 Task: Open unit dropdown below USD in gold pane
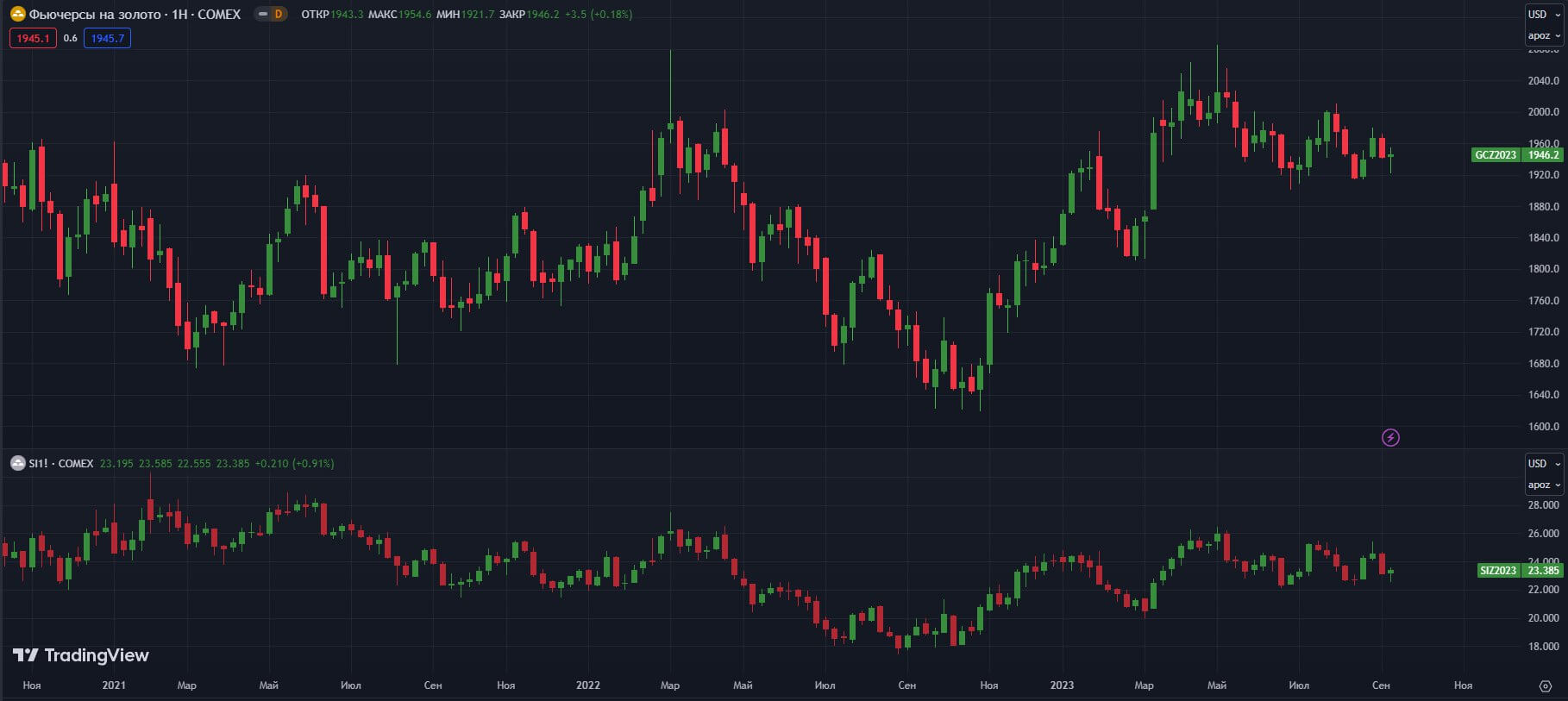pyautogui.click(x=1544, y=35)
